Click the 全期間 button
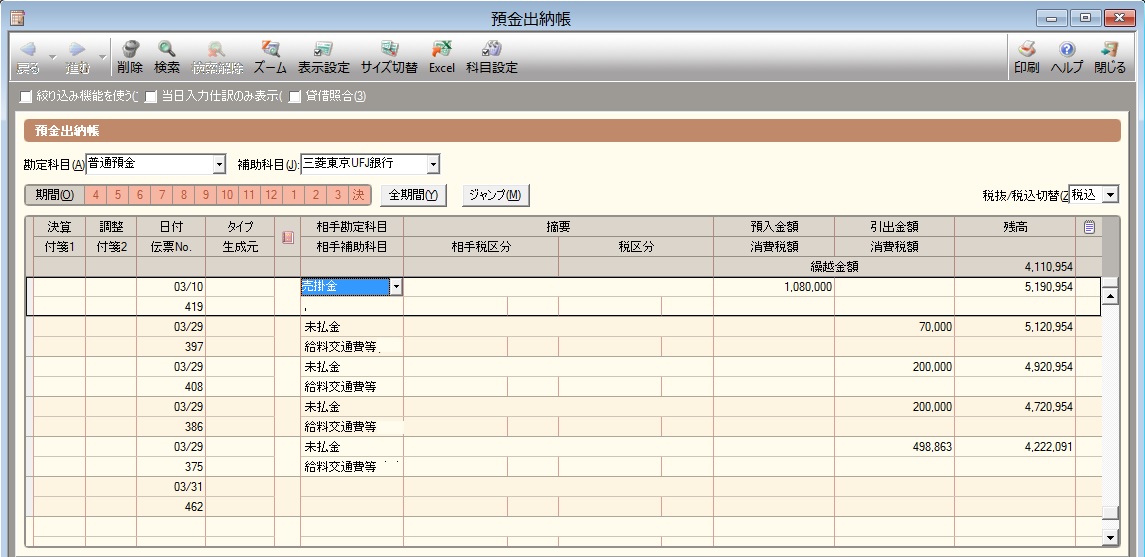Screen dimensions: 1145x557 (x=413, y=195)
